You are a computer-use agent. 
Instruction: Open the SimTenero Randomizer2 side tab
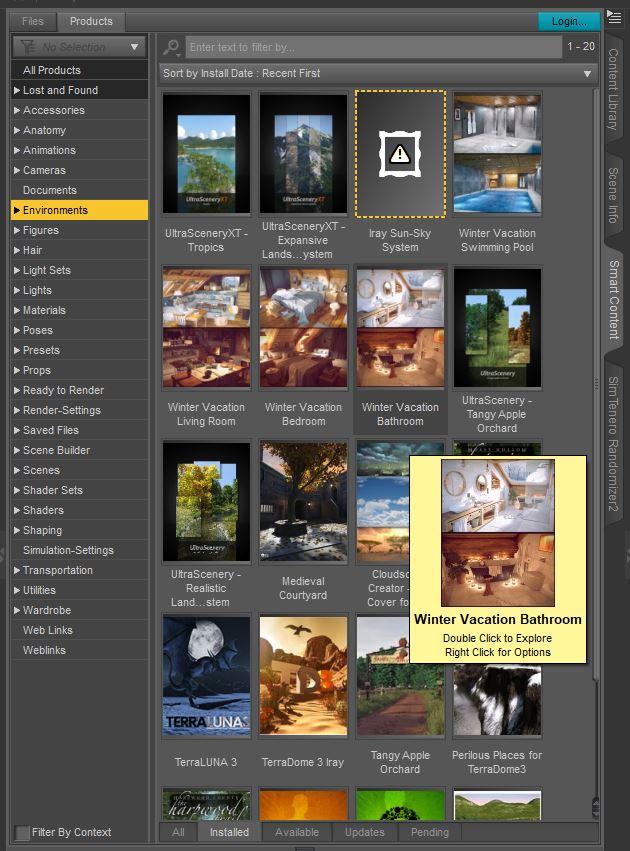click(x=613, y=443)
